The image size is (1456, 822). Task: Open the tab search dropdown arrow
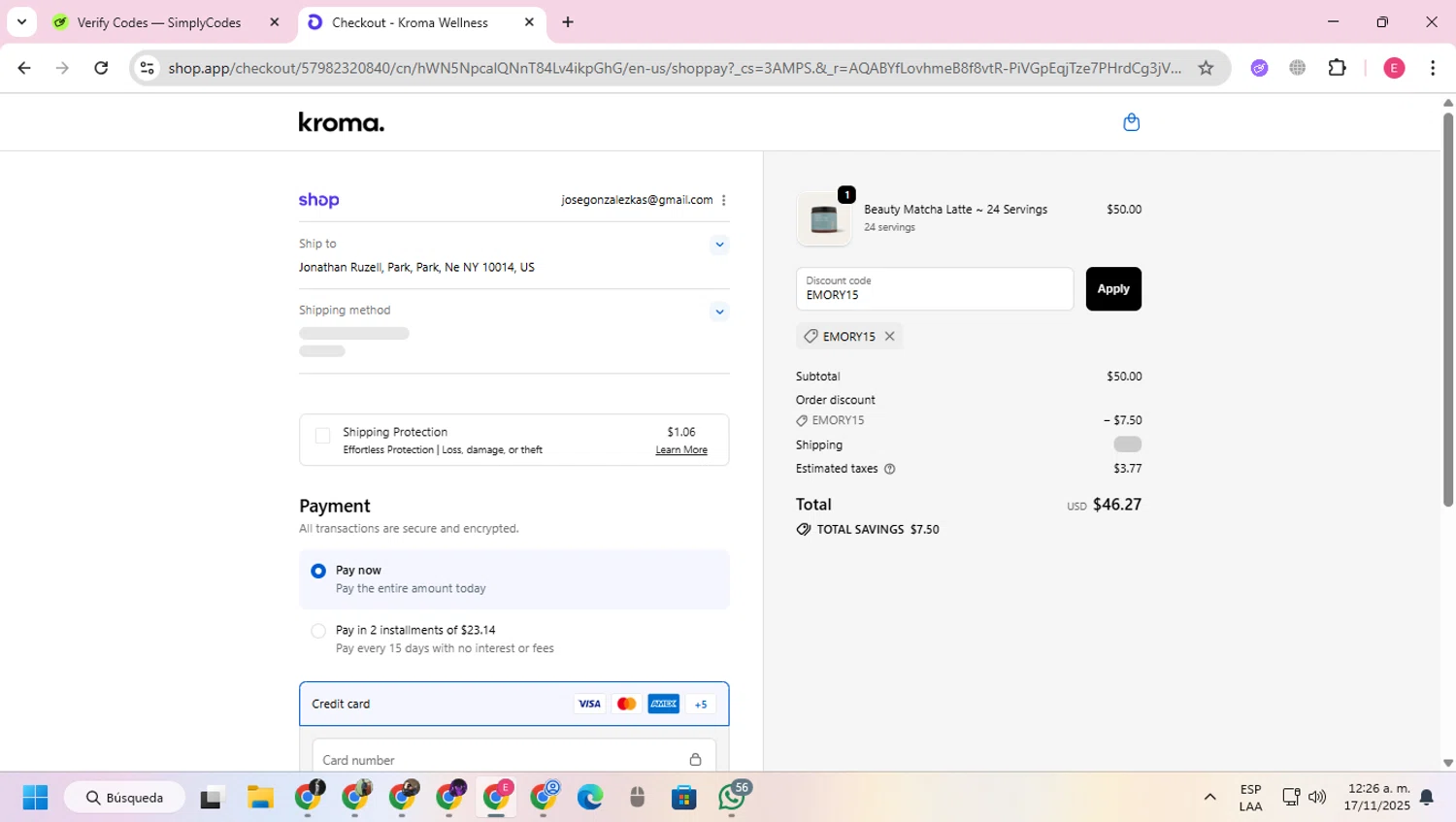coord(21,21)
